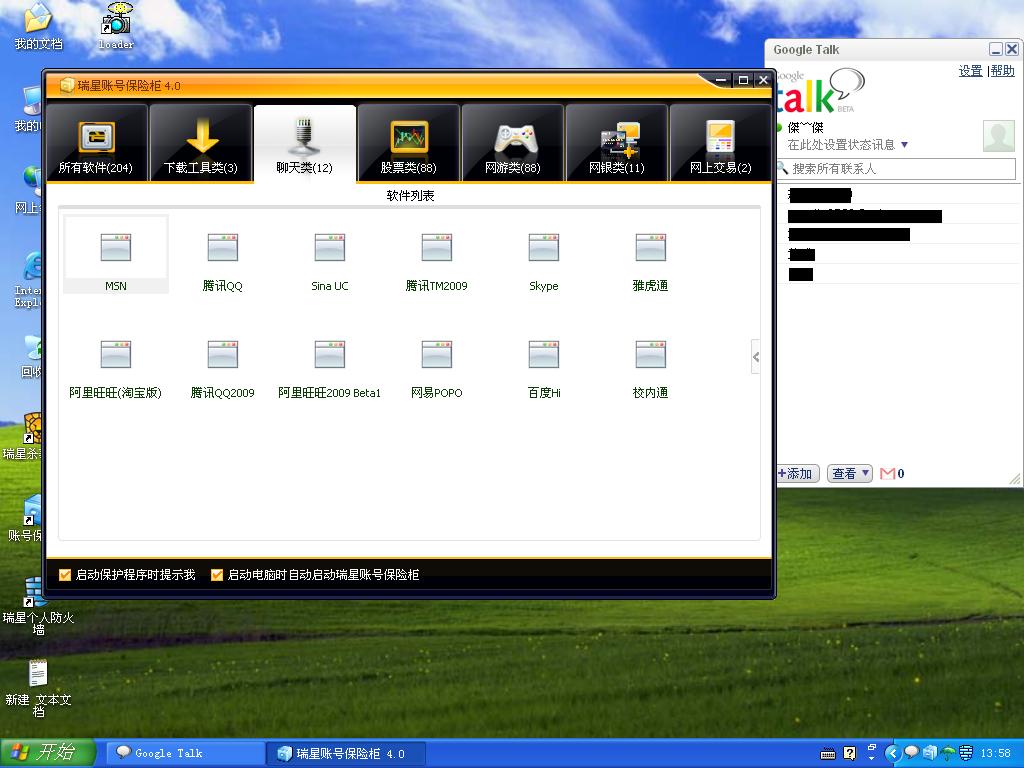Screen dimensions: 1024x768
Task: Switch to the 下载工具类(3) tab
Action: (x=201, y=143)
